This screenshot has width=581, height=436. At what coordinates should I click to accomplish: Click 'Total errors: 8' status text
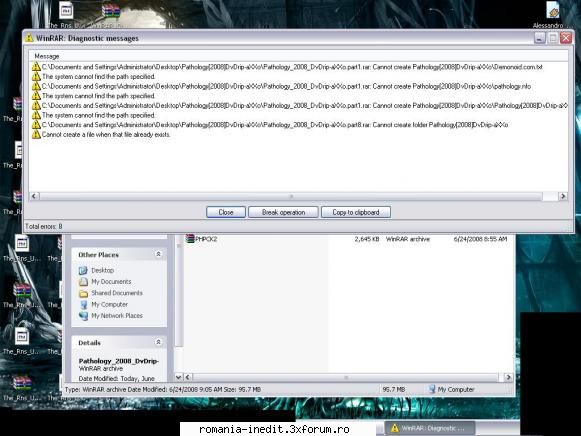(44, 226)
